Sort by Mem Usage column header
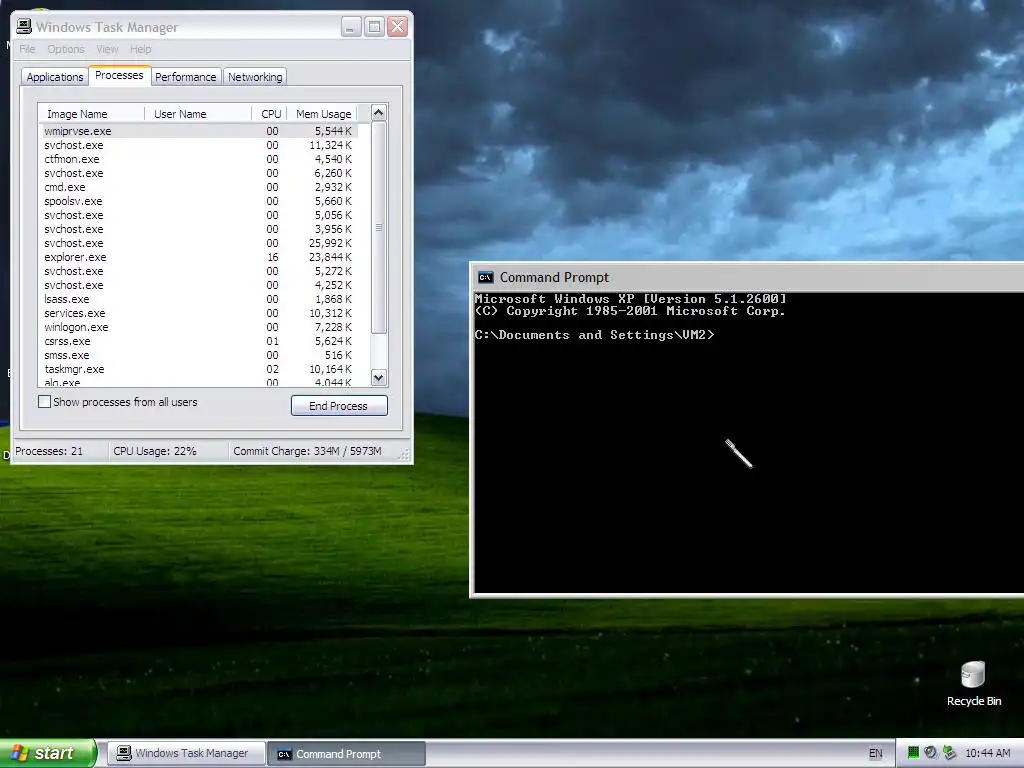The width and height of the screenshot is (1024, 768). pyautogui.click(x=323, y=114)
